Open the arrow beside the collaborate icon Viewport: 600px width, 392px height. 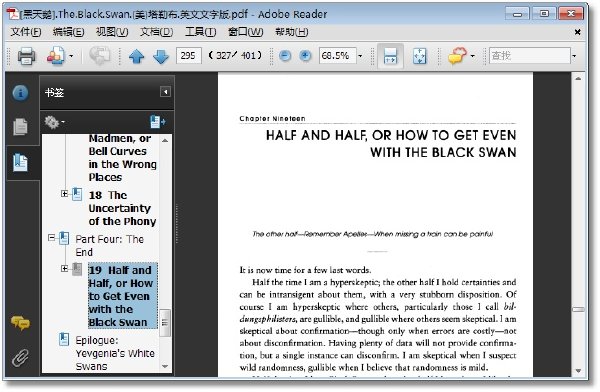click(71, 56)
